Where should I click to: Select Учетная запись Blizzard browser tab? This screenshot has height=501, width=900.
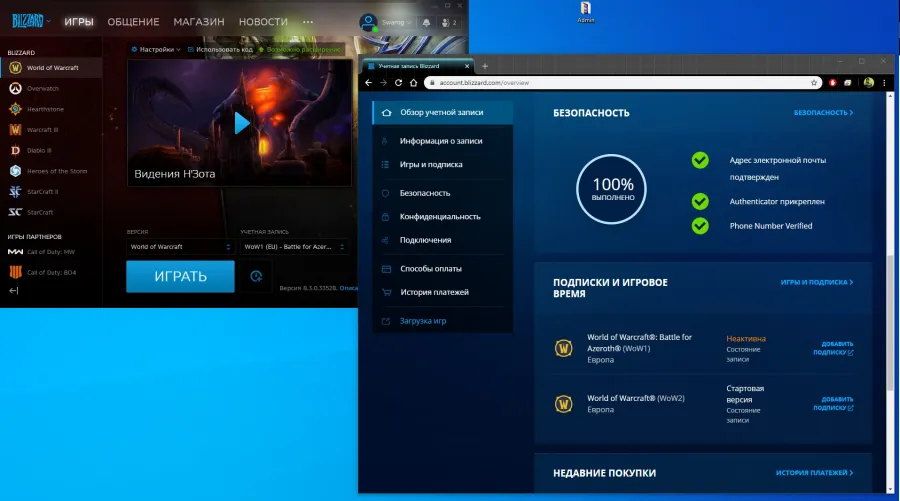pos(417,66)
